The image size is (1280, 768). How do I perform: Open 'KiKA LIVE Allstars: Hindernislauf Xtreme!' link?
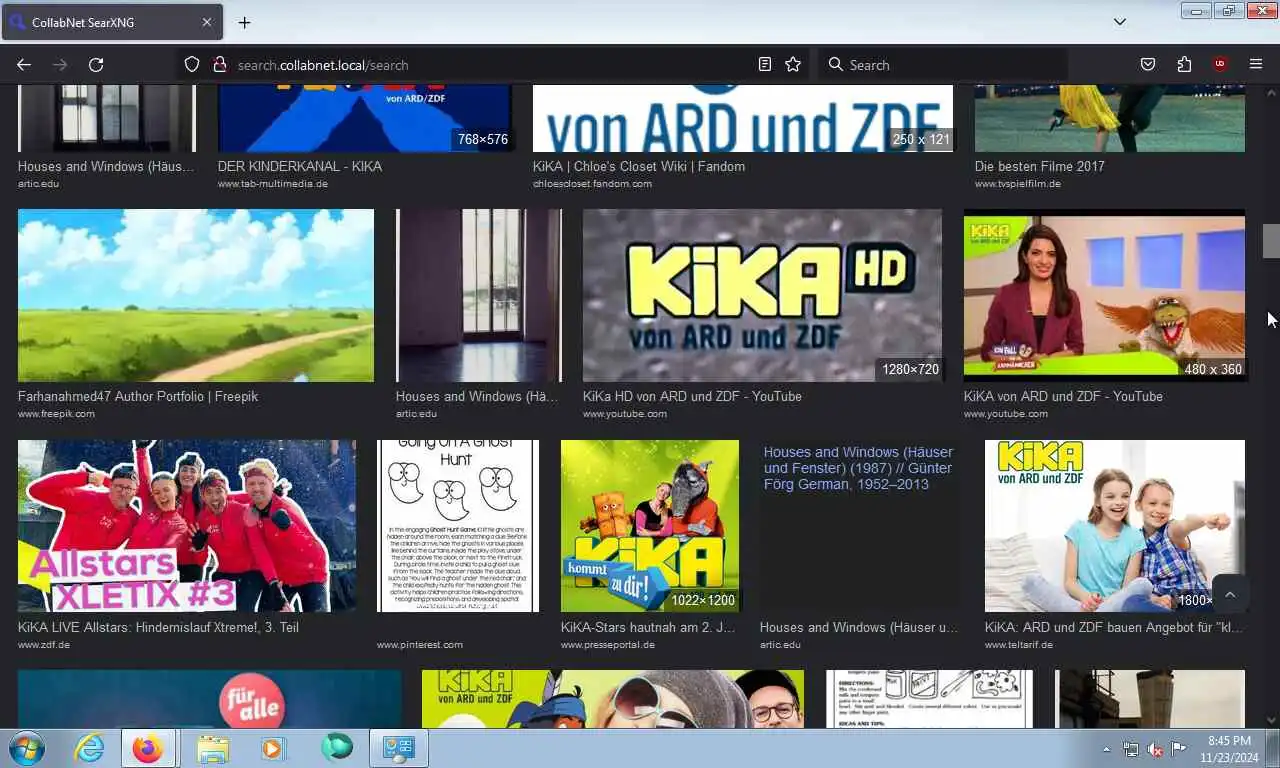tap(158, 627)
